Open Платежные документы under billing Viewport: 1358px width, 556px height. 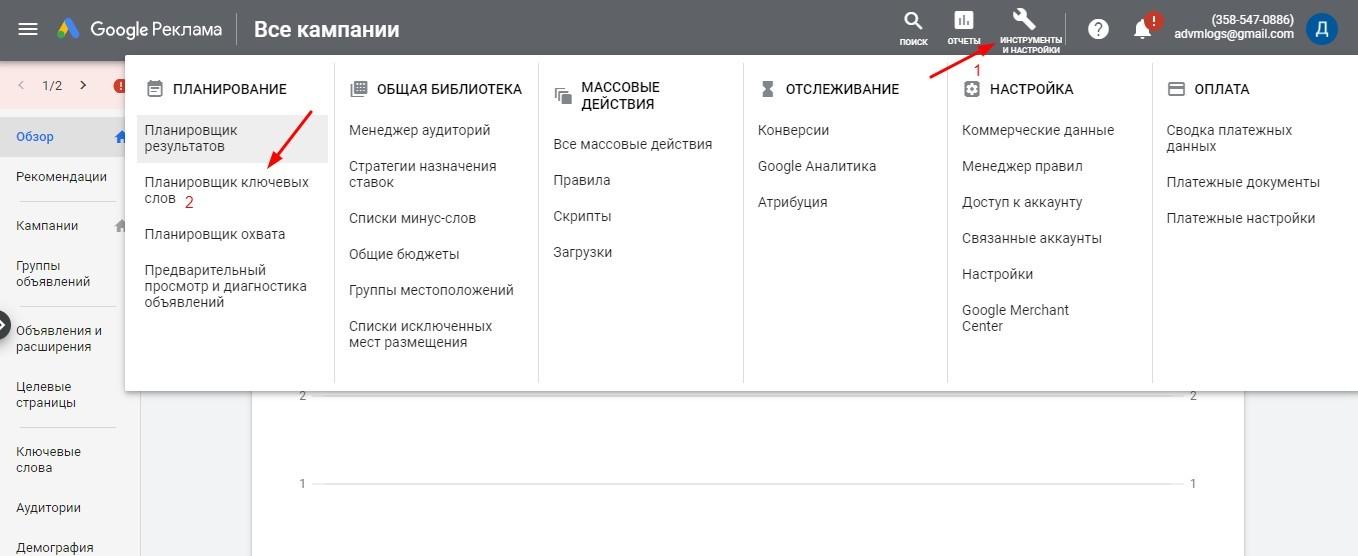click(x=1242, y=182)
